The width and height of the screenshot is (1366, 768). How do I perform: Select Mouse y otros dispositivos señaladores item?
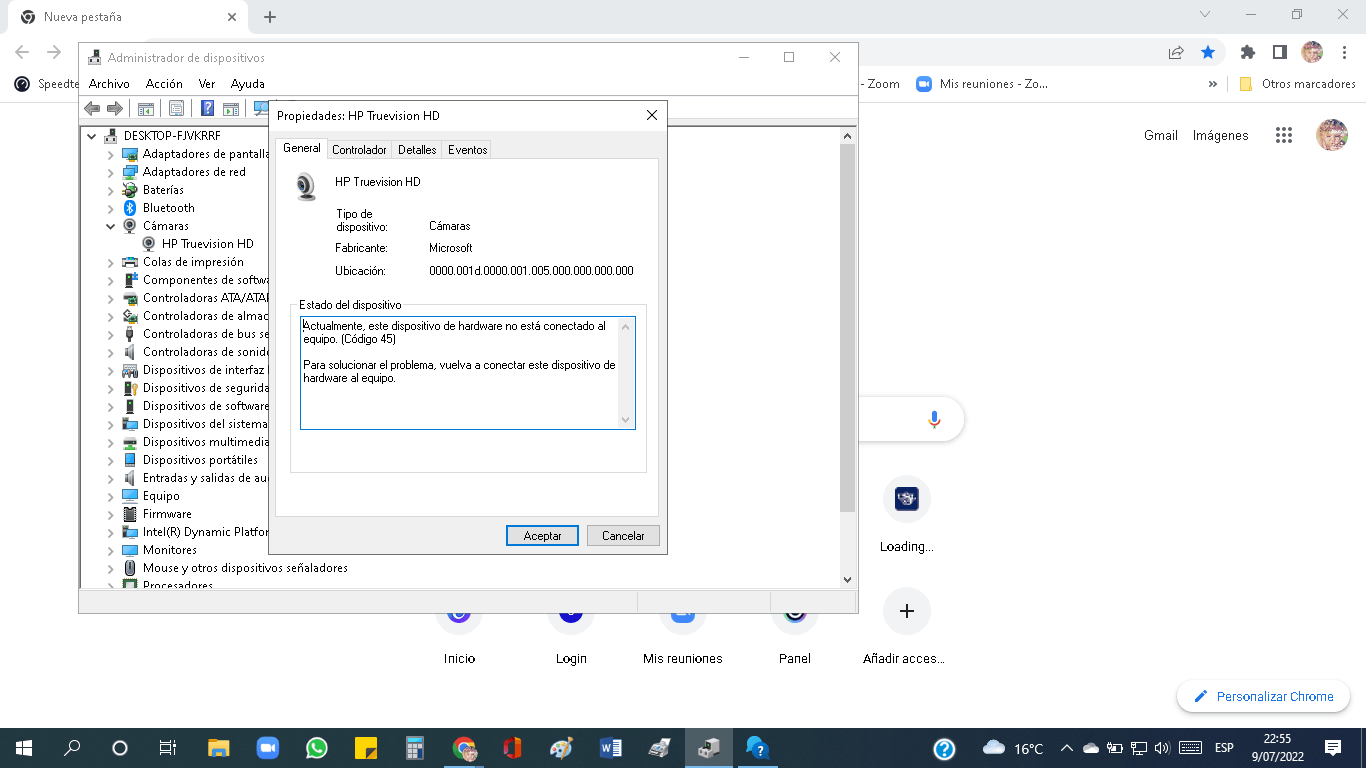click(x=245, y=568)
